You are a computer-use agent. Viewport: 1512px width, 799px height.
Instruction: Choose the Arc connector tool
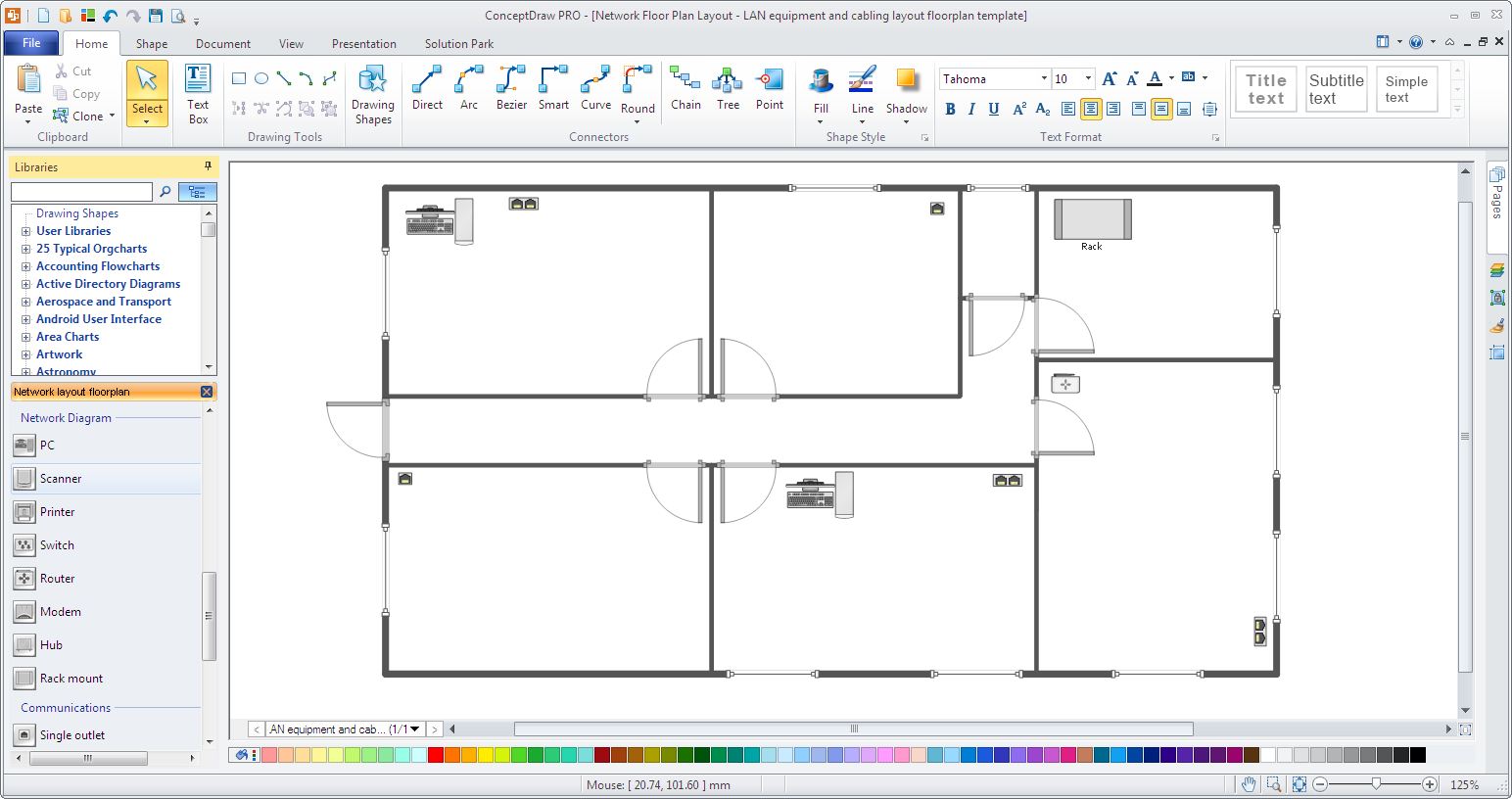[x=469, y=88]
